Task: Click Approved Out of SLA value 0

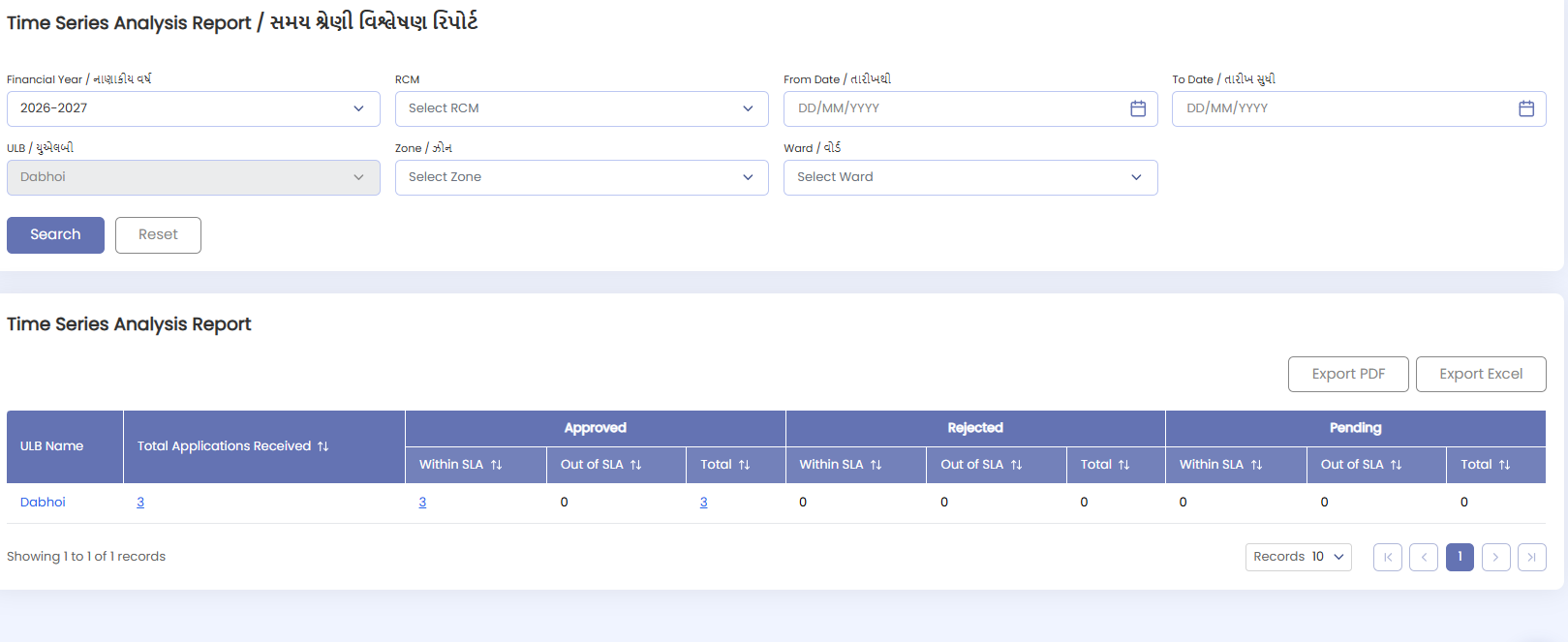Action: tap(564, 503)
